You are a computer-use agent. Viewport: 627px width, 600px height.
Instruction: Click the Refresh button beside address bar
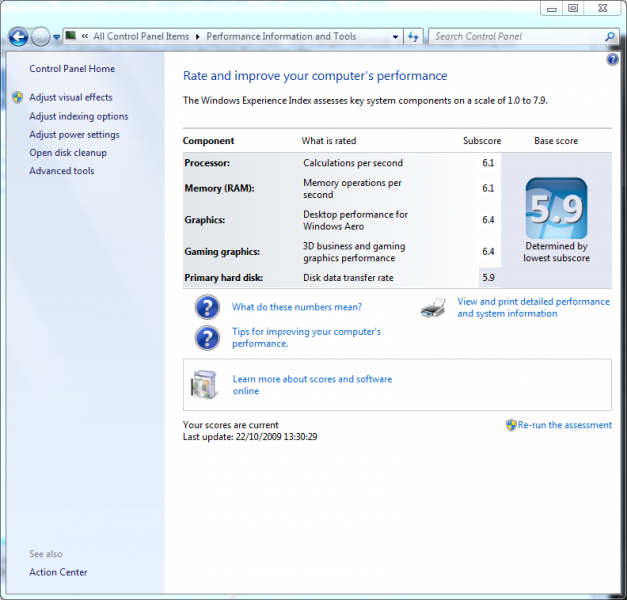click(x=413, y=37)
